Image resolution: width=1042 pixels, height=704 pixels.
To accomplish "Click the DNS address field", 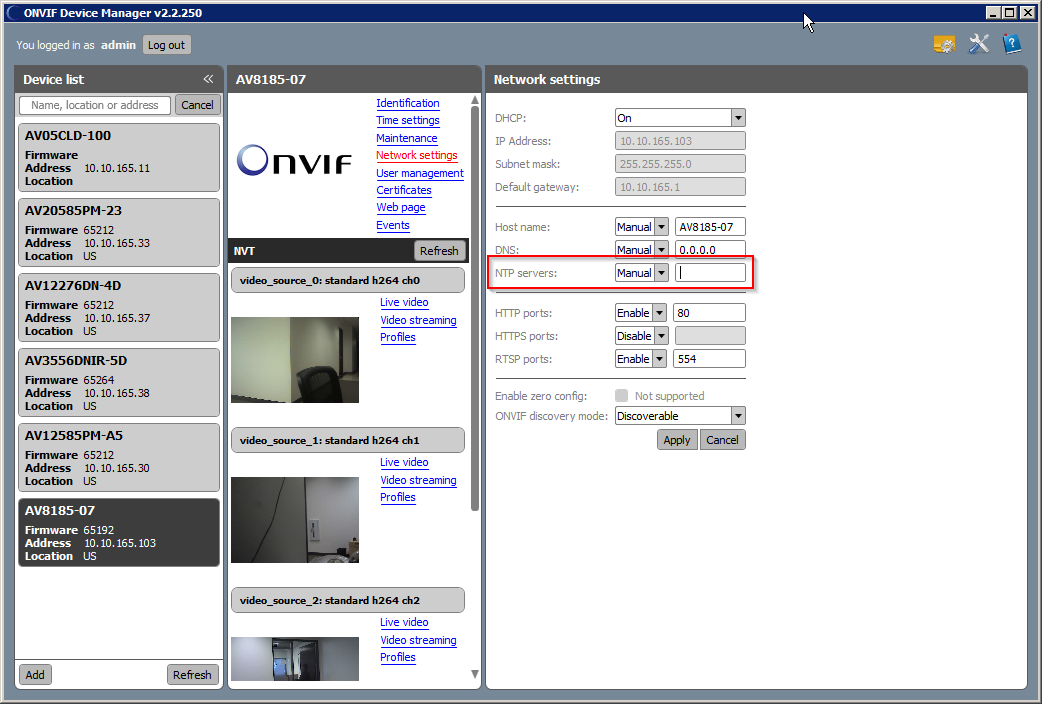I will point(710,250).
